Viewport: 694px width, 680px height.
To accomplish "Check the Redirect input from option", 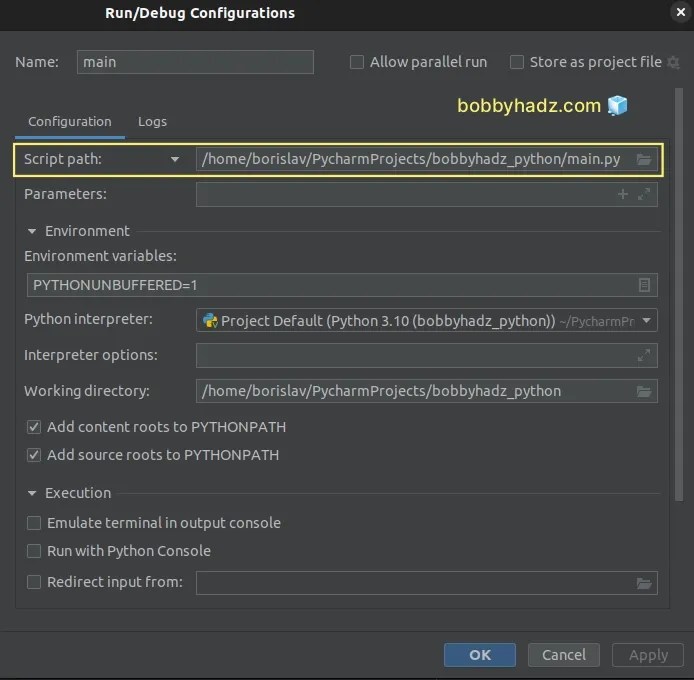I will pos(34,582).
